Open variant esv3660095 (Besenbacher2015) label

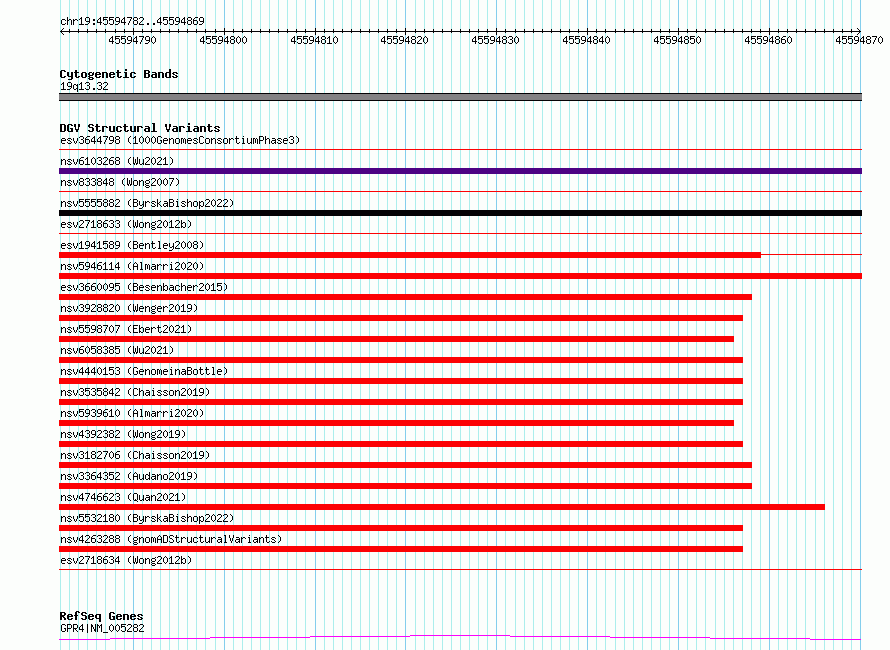[x=144, y=287]
